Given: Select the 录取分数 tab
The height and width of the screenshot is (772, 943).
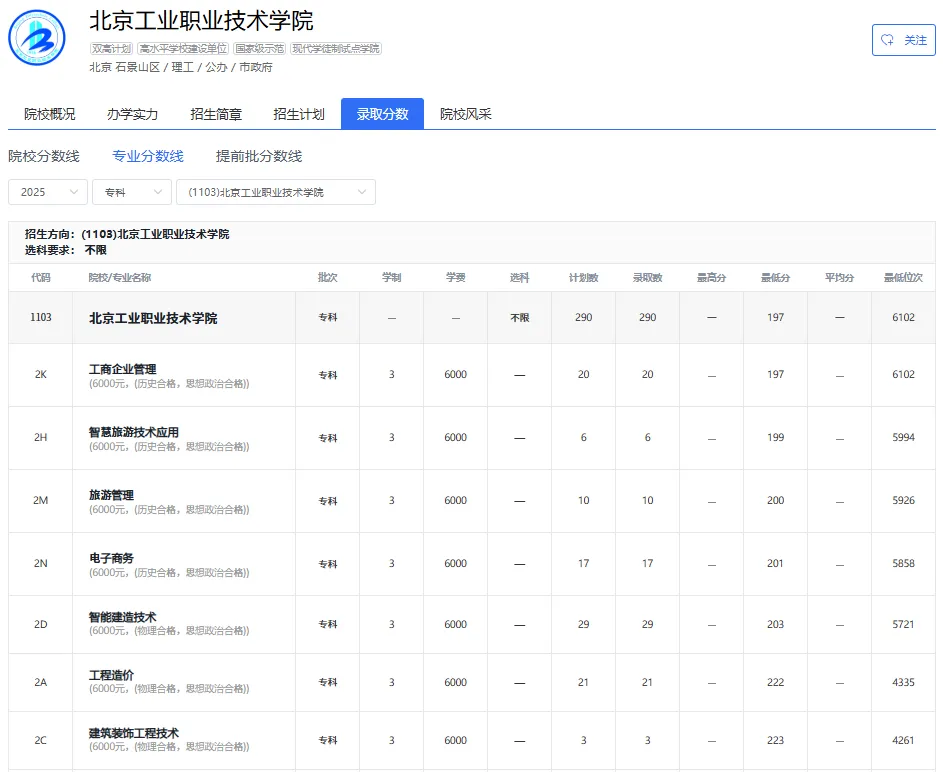Looking at the screenshot, I should pos(382,114).
